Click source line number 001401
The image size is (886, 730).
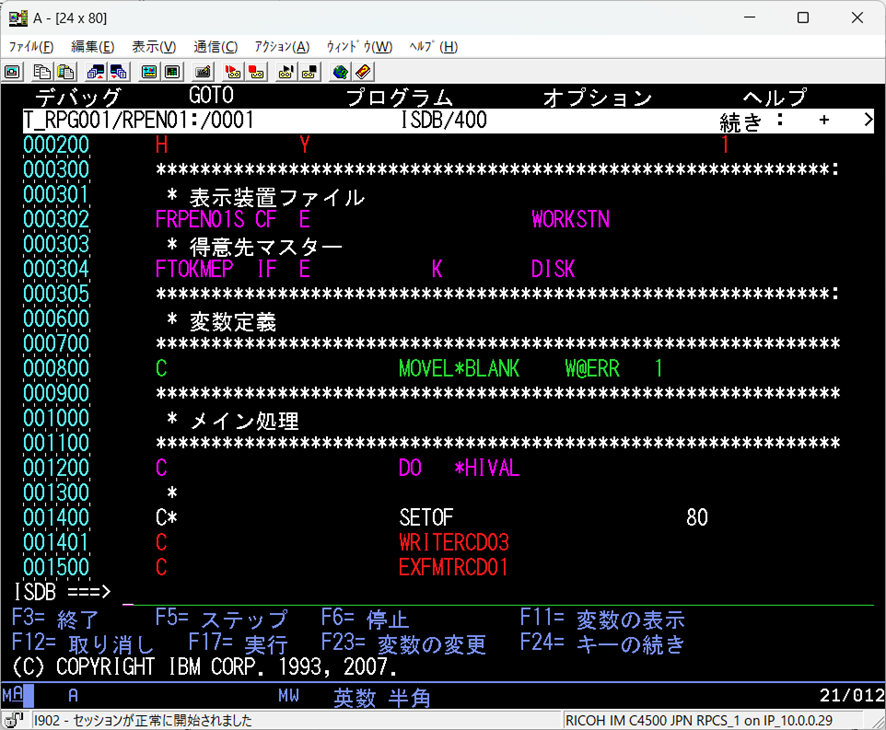pyautogui.click(x=56, y=542)
